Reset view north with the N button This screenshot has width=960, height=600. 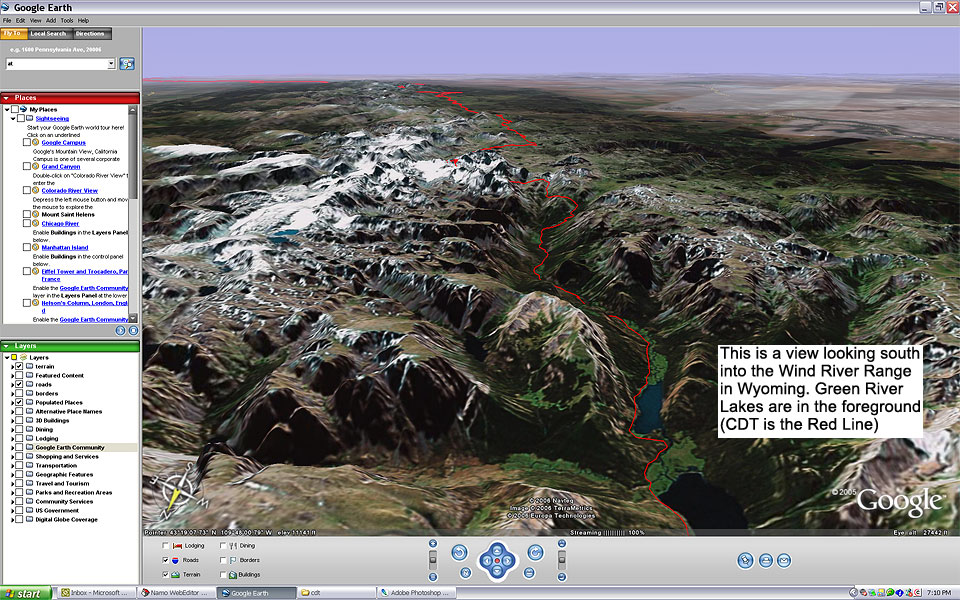(x=465, y=573)
